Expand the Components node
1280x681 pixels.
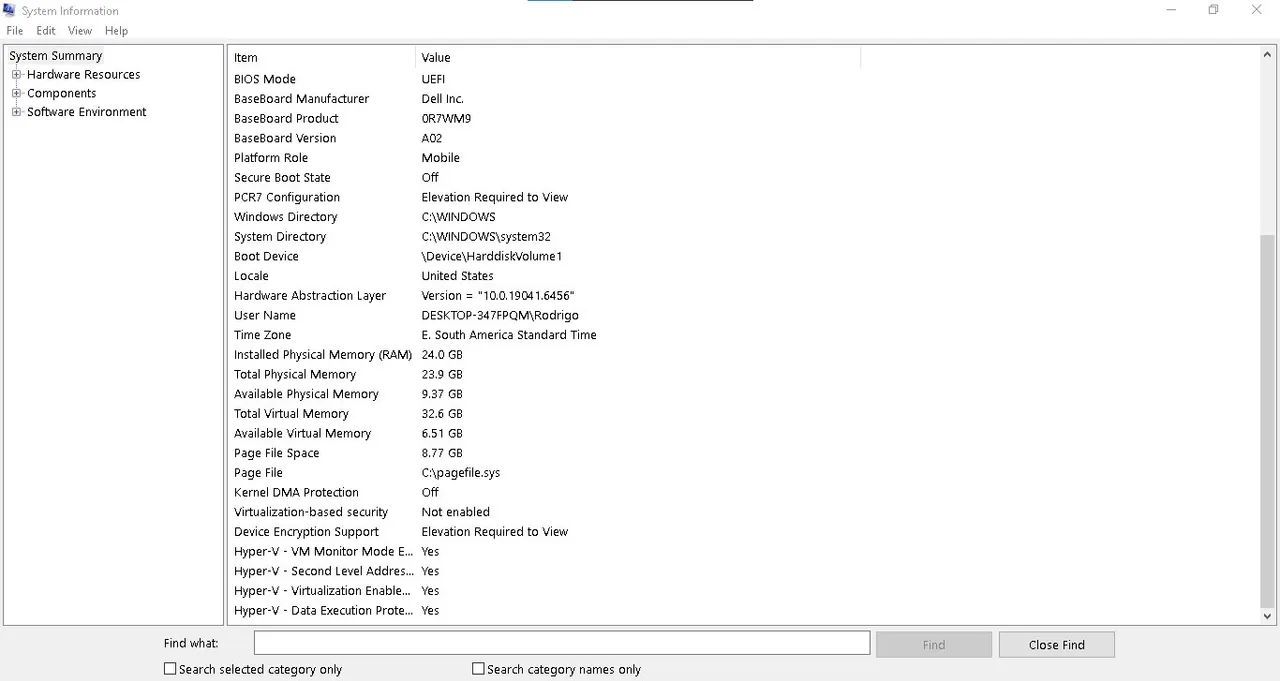(16, 93)
